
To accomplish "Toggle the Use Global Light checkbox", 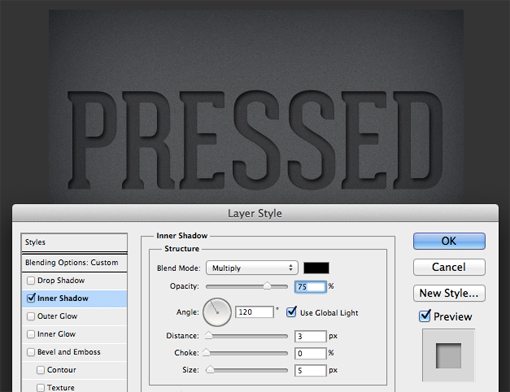I will (x=291, y=312).
